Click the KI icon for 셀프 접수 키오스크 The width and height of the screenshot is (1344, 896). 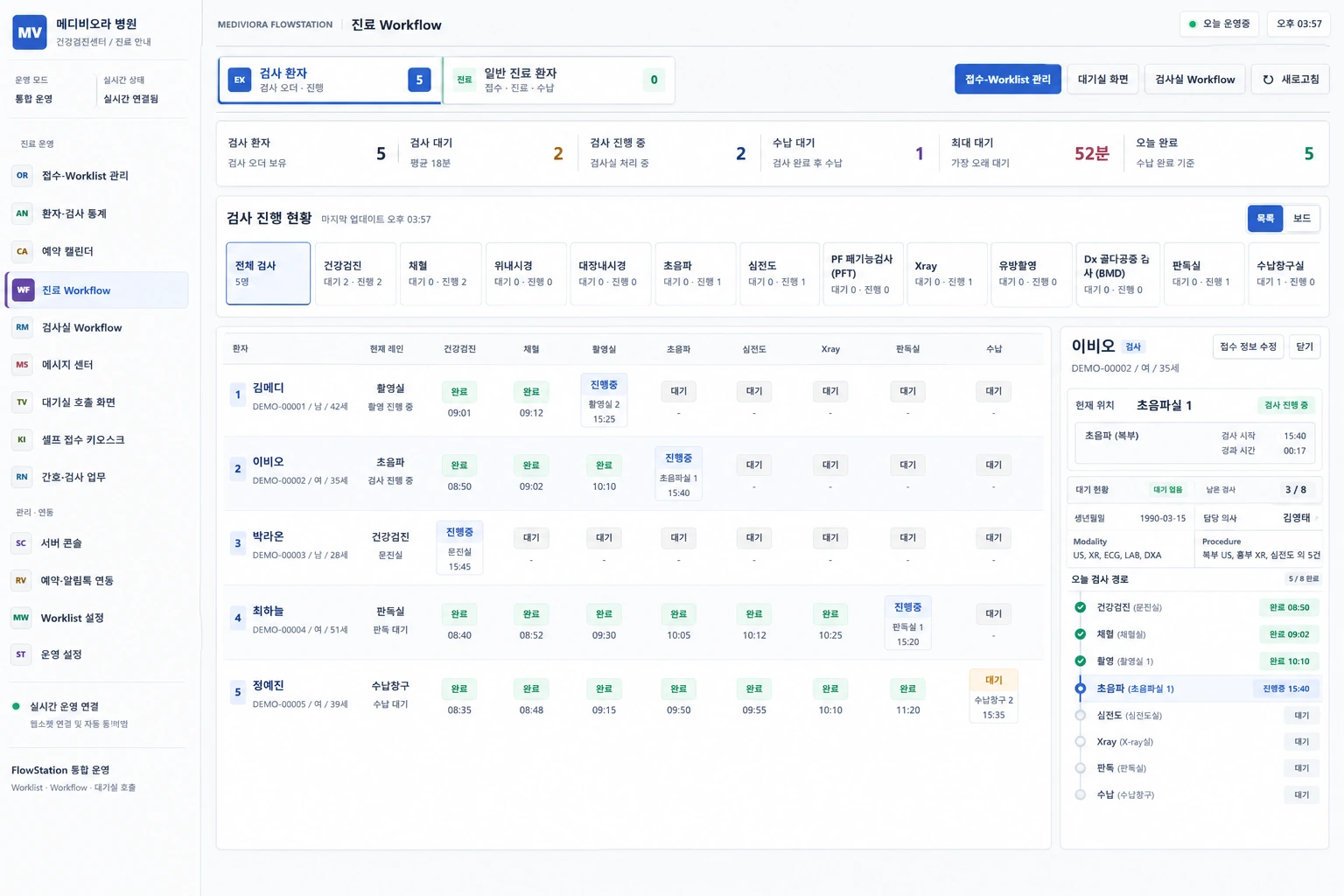coord(22,439)
